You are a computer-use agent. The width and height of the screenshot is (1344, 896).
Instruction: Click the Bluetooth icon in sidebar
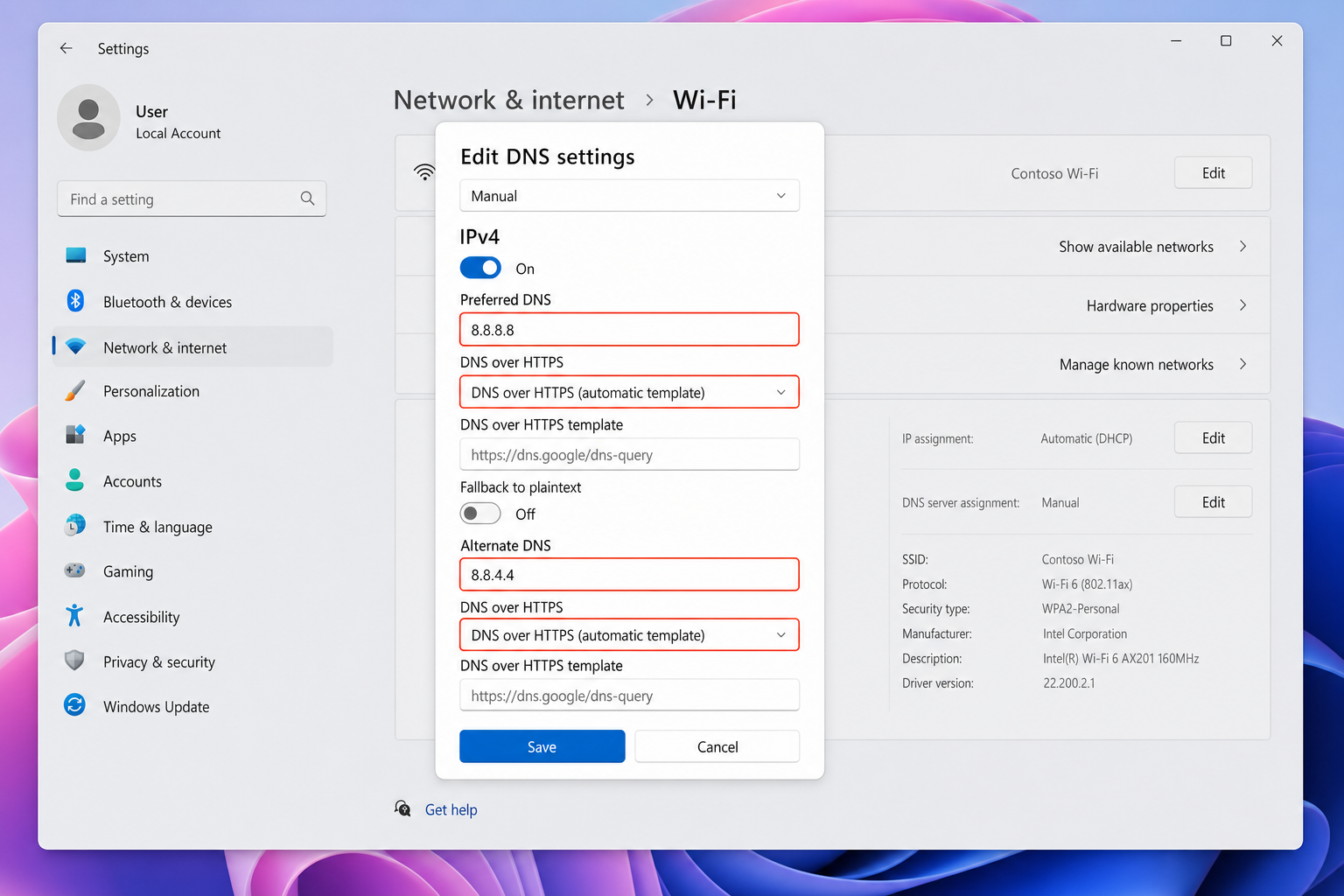[x=76, y=301]
